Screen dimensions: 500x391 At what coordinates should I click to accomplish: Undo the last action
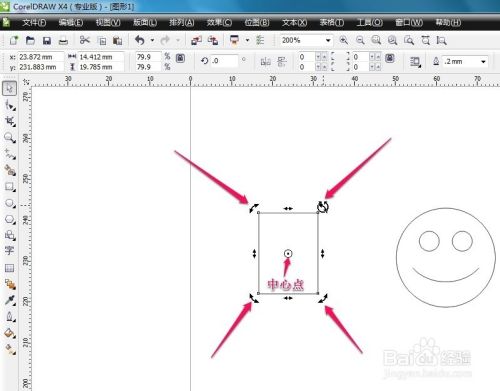point(140,40)
